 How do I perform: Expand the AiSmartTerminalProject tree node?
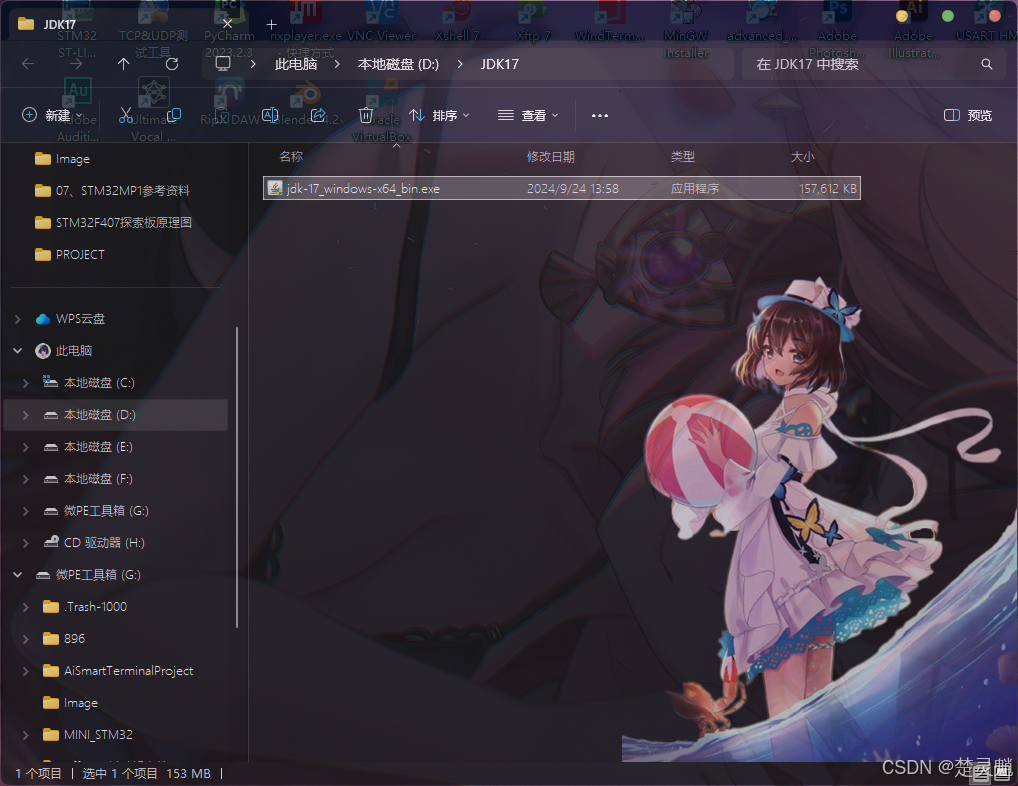(25, 670)
